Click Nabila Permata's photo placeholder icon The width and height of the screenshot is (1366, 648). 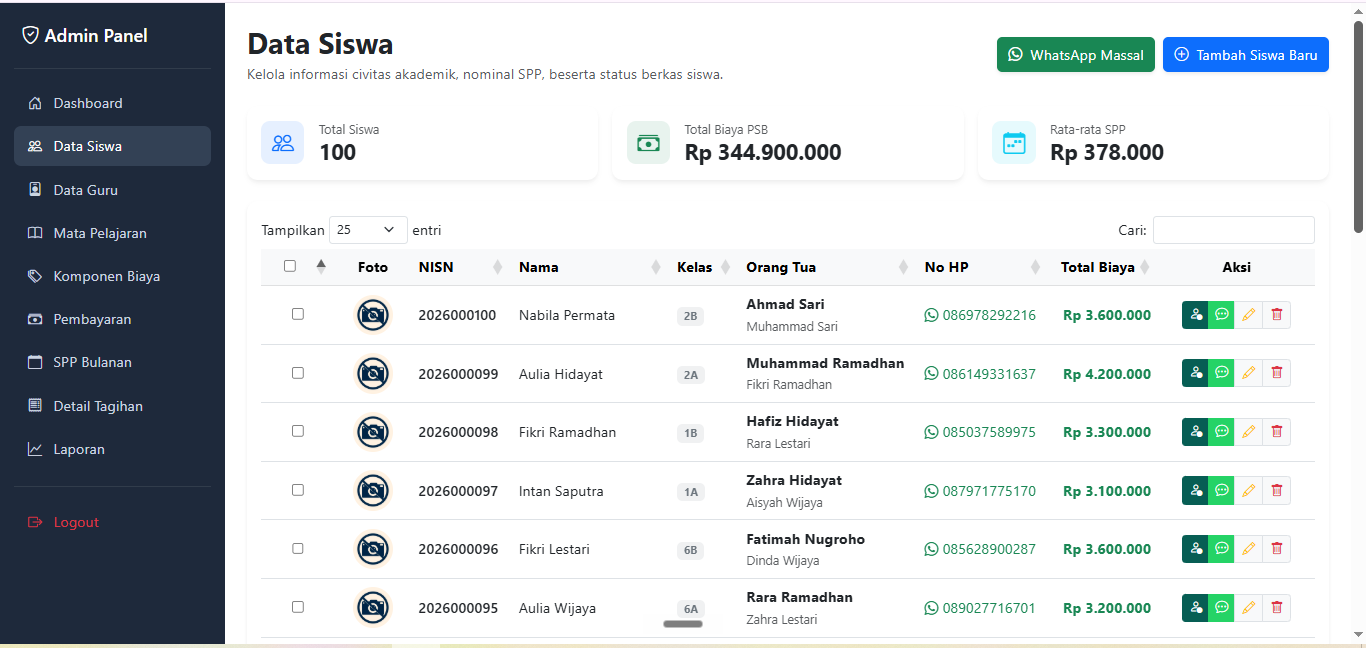[x=373, y=315]
